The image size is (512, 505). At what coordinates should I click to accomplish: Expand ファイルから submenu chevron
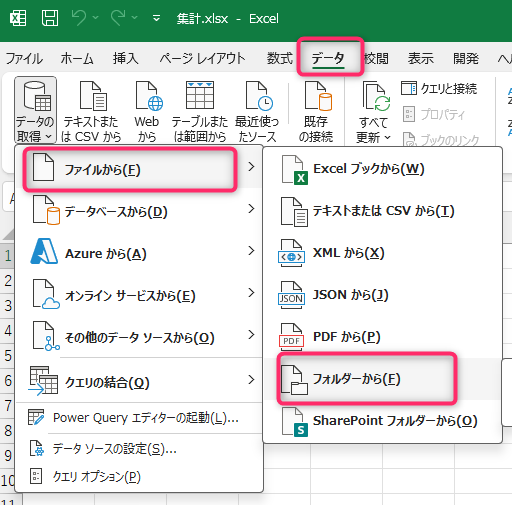[x=251, y=166]
